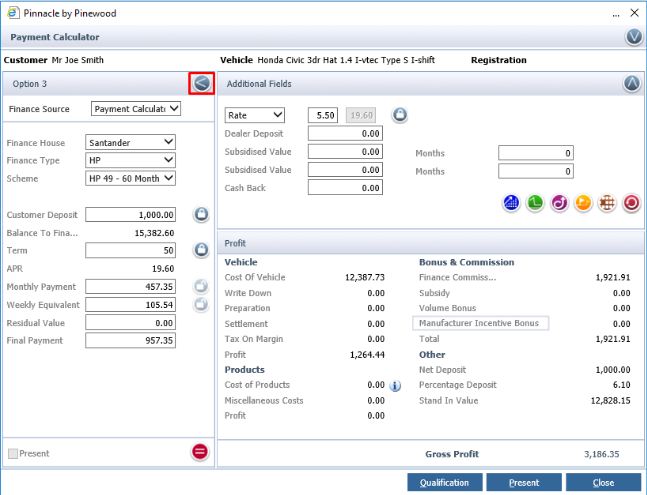647x495 pixels.
Task: Click the blue bar chart with arrow icon
Action: point(511,203)
